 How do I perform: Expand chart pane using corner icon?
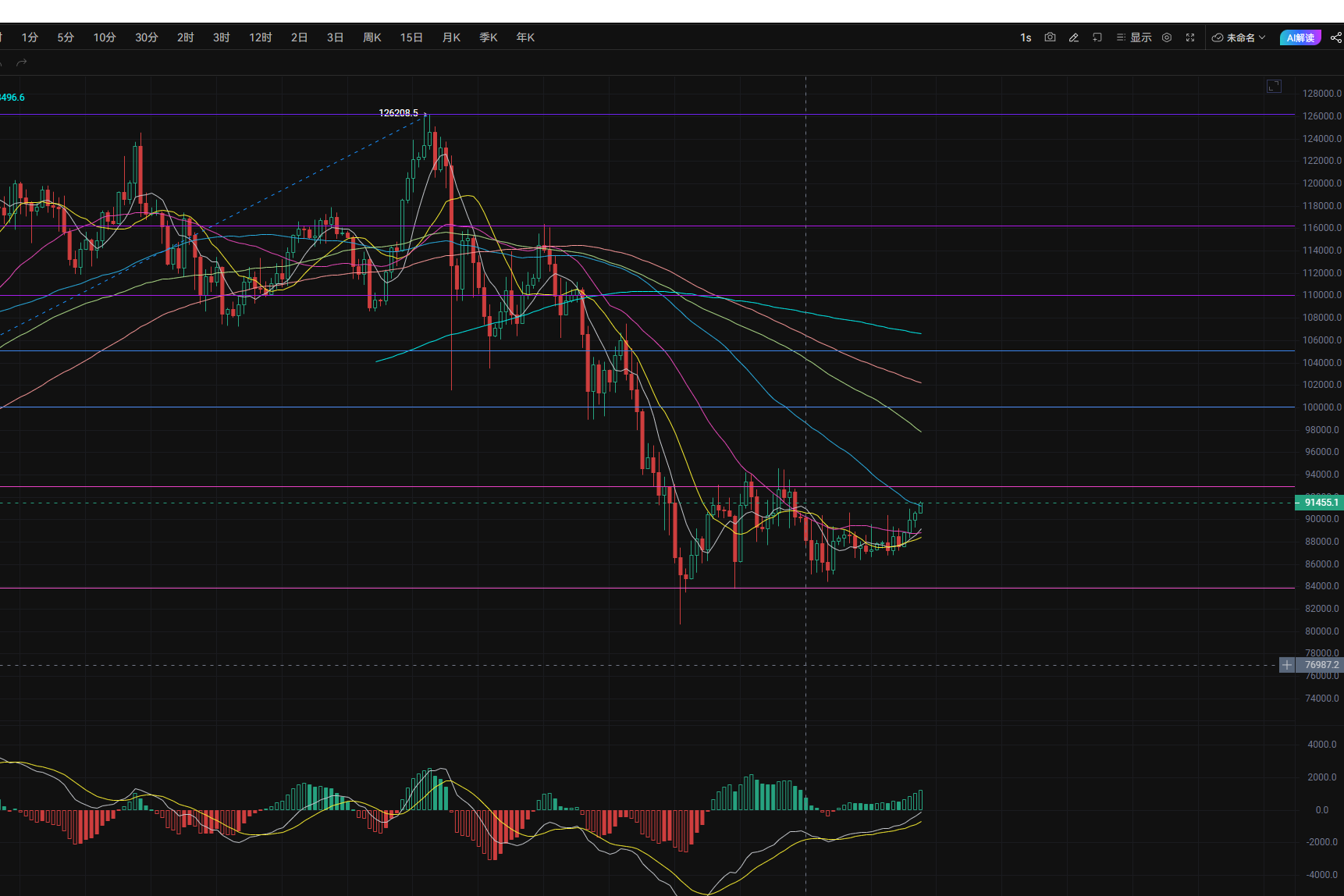[1274, 87]
